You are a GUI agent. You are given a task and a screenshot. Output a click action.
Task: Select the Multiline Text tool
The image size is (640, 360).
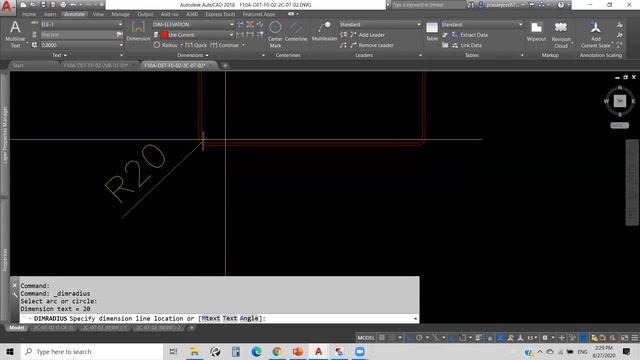click(x=15, y=33)
